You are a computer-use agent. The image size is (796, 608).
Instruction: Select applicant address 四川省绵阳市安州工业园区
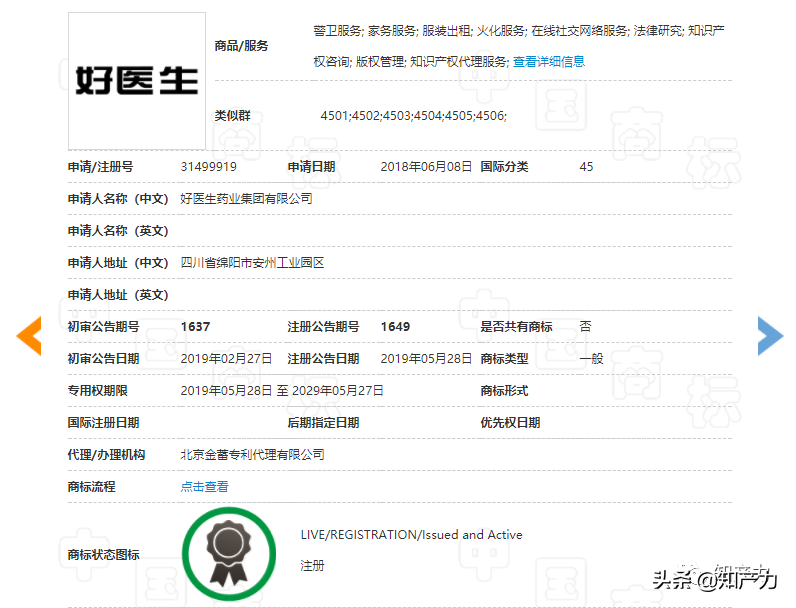(252, 262)
